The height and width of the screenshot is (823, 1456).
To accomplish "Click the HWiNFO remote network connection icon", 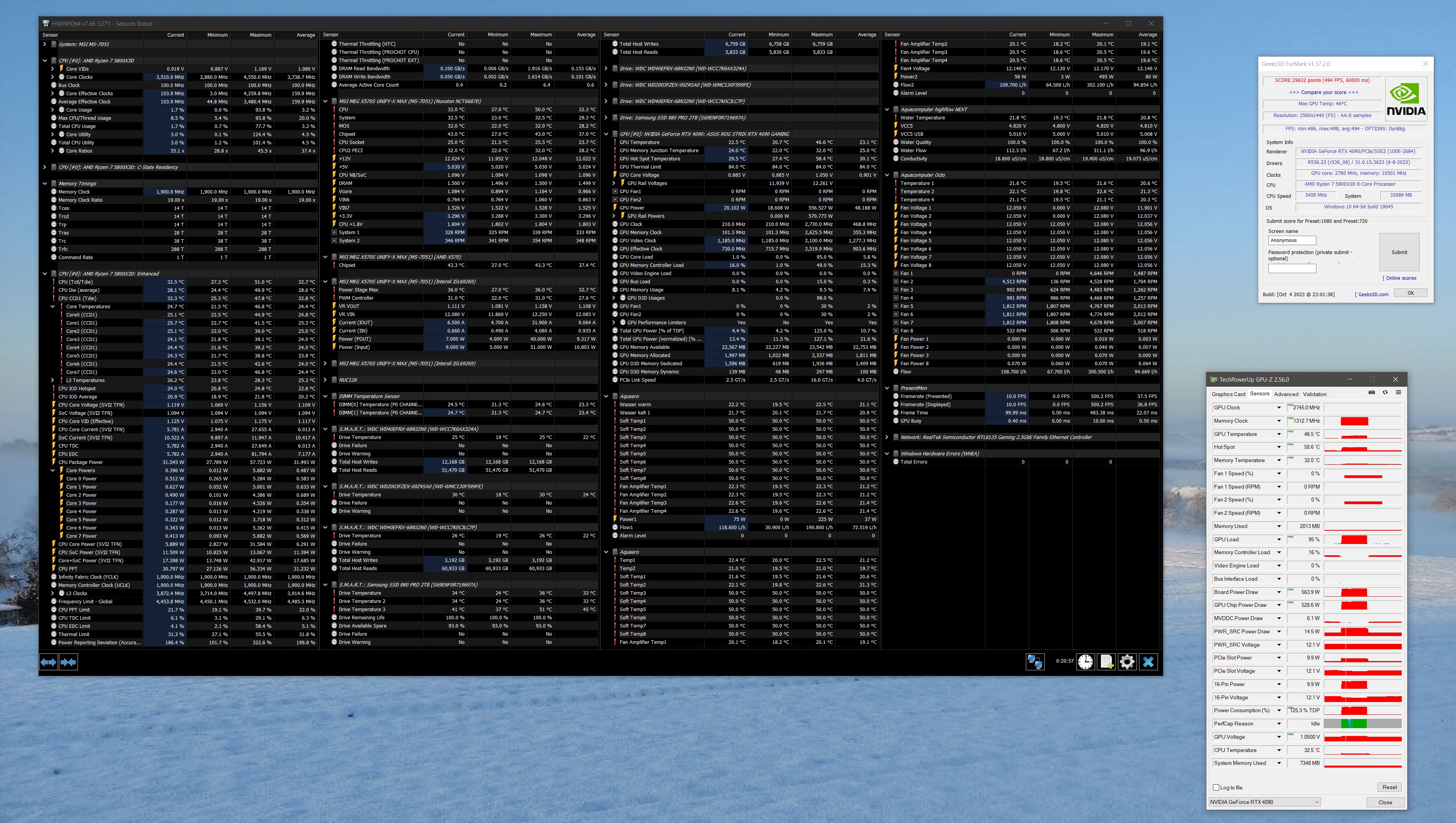I will pyautogui.click(x=1035, y=662).
